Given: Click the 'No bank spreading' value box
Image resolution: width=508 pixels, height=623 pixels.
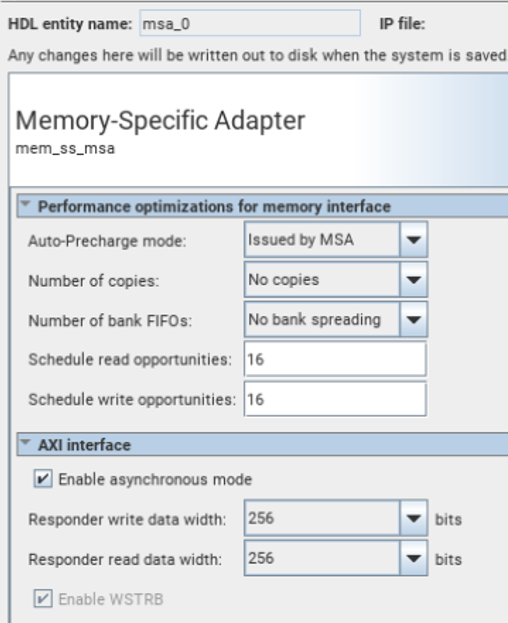Looking at the screenshot, I should [322, 319].
